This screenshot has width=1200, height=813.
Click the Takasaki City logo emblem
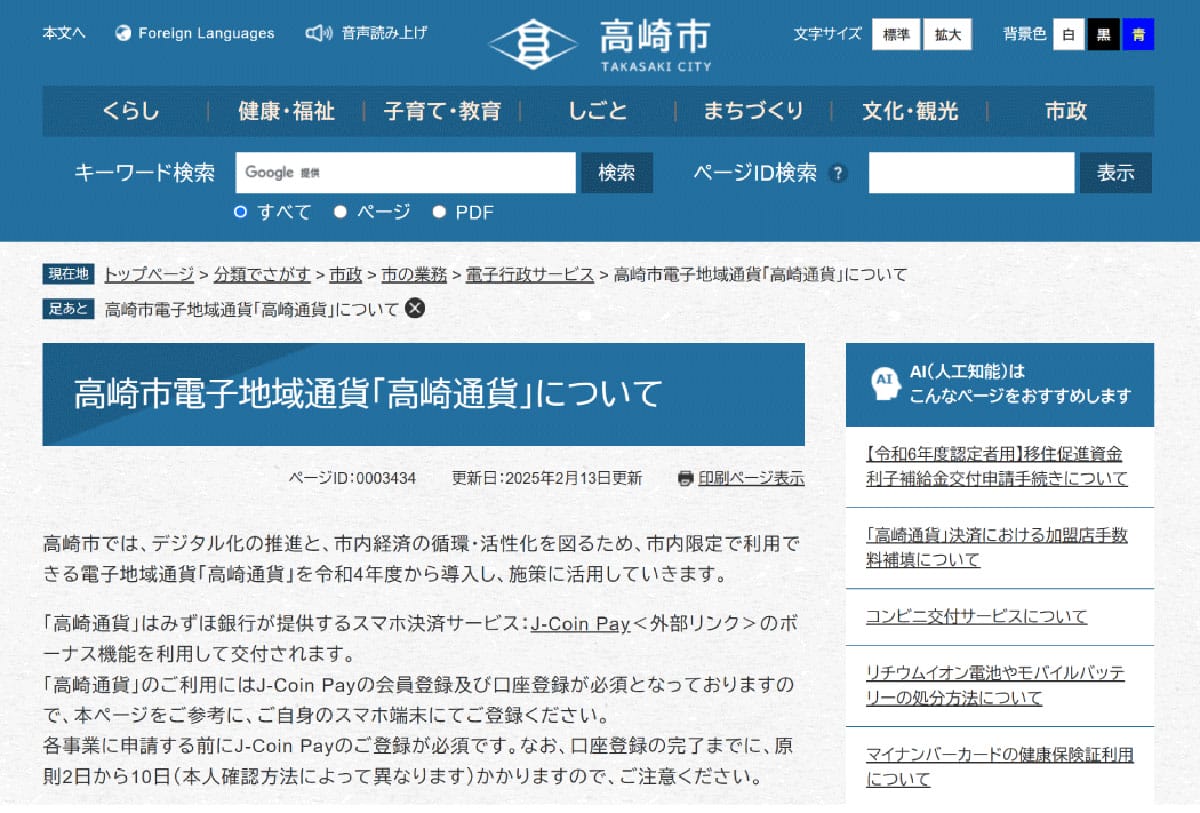click(x=534, y=44)
